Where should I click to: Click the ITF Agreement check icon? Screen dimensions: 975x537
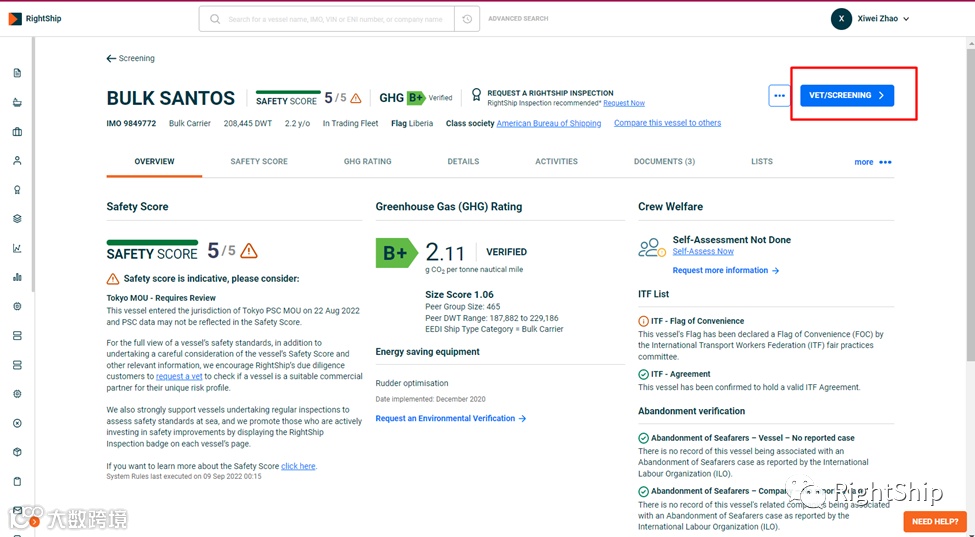(644, 374)
